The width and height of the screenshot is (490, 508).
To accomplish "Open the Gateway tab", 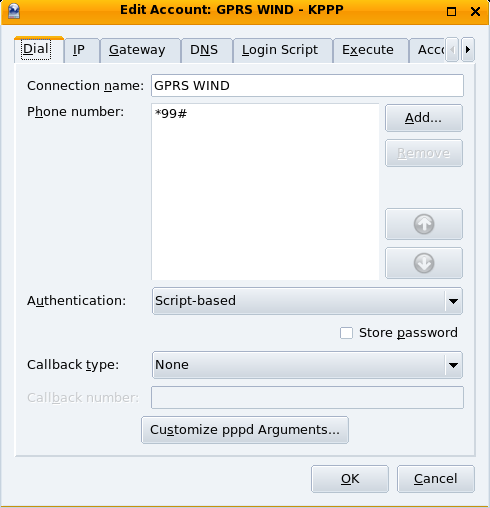I will tap(140, 50).
